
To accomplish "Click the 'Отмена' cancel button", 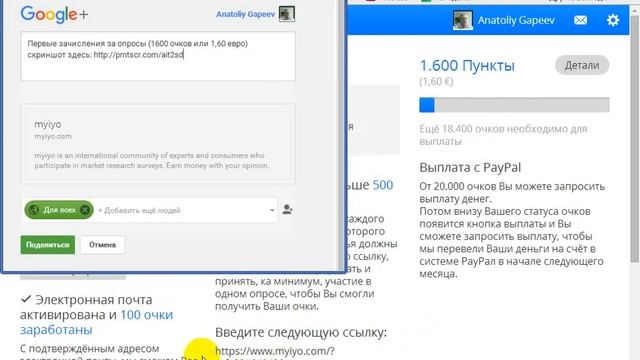I will [102, 244].
